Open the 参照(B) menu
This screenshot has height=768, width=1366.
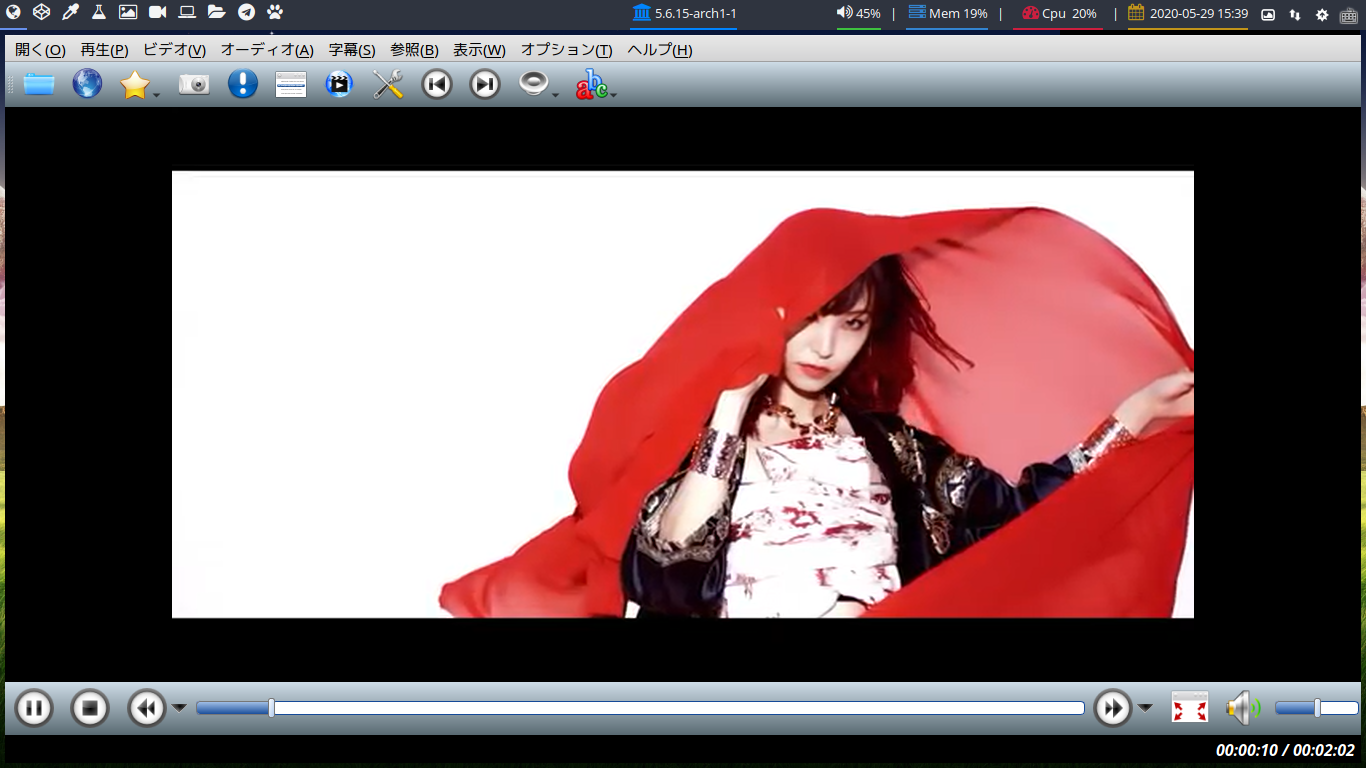point(414,50)
